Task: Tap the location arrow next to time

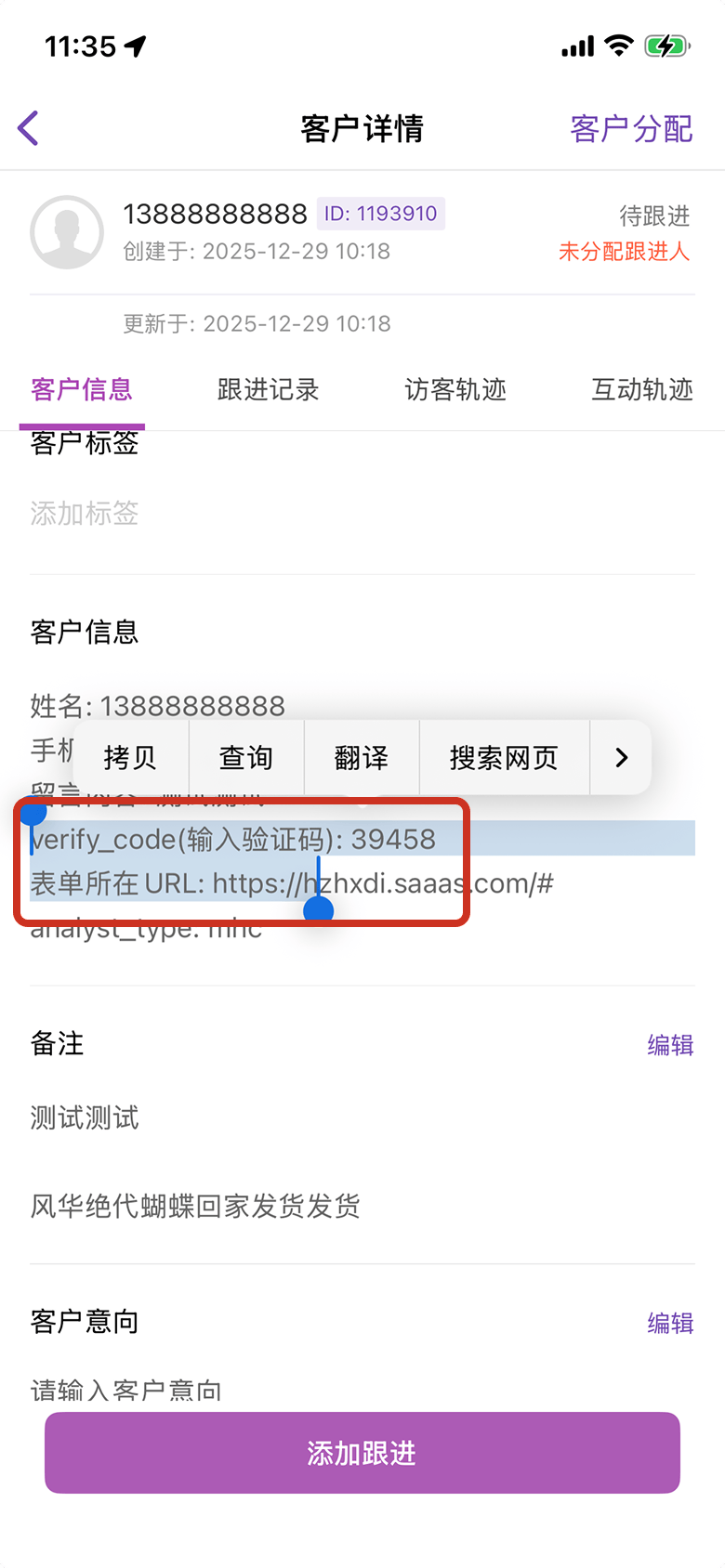Action: (136, 46)
